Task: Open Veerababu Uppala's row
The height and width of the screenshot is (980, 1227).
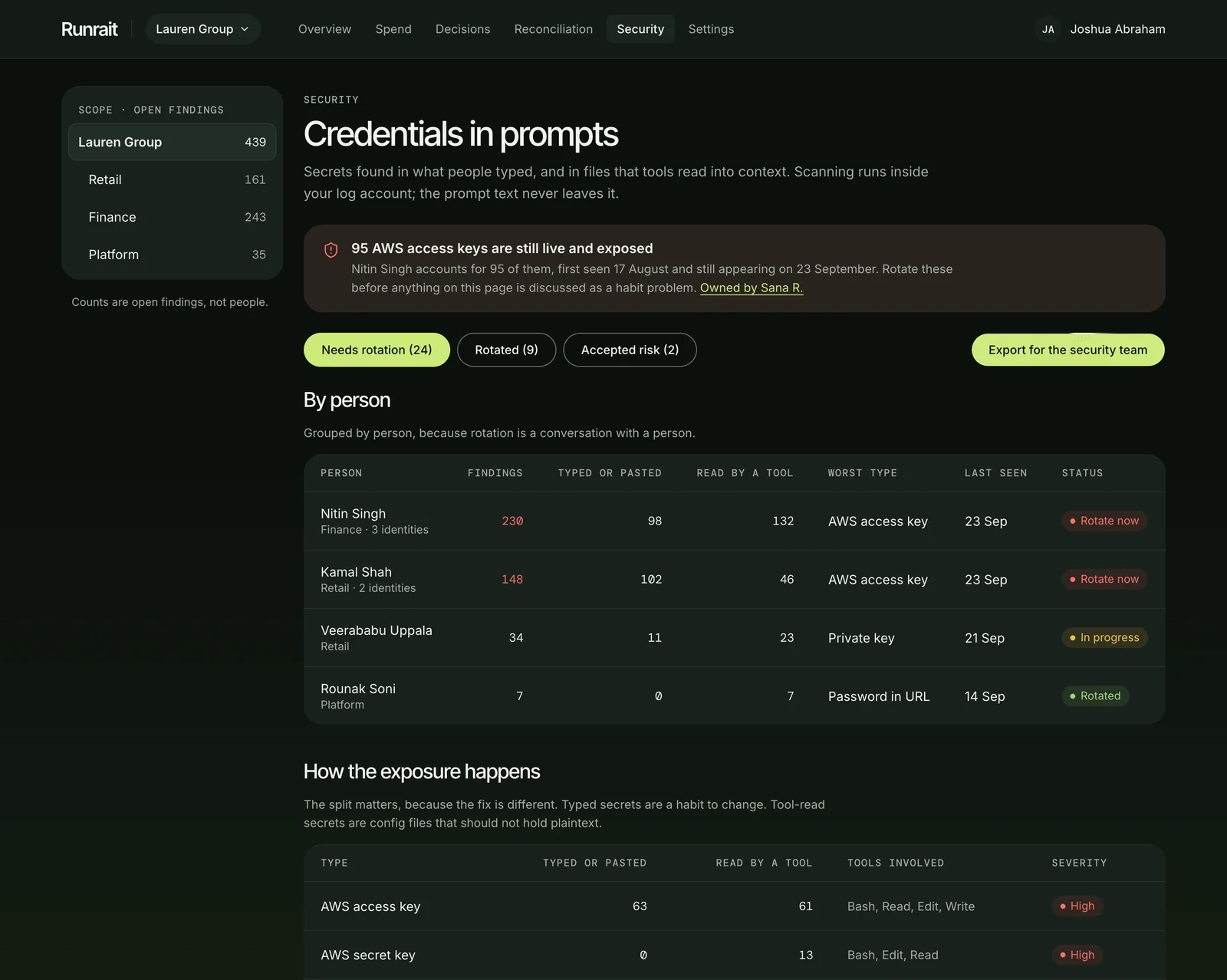Action: pyautogui.click(x=734, y=637)
